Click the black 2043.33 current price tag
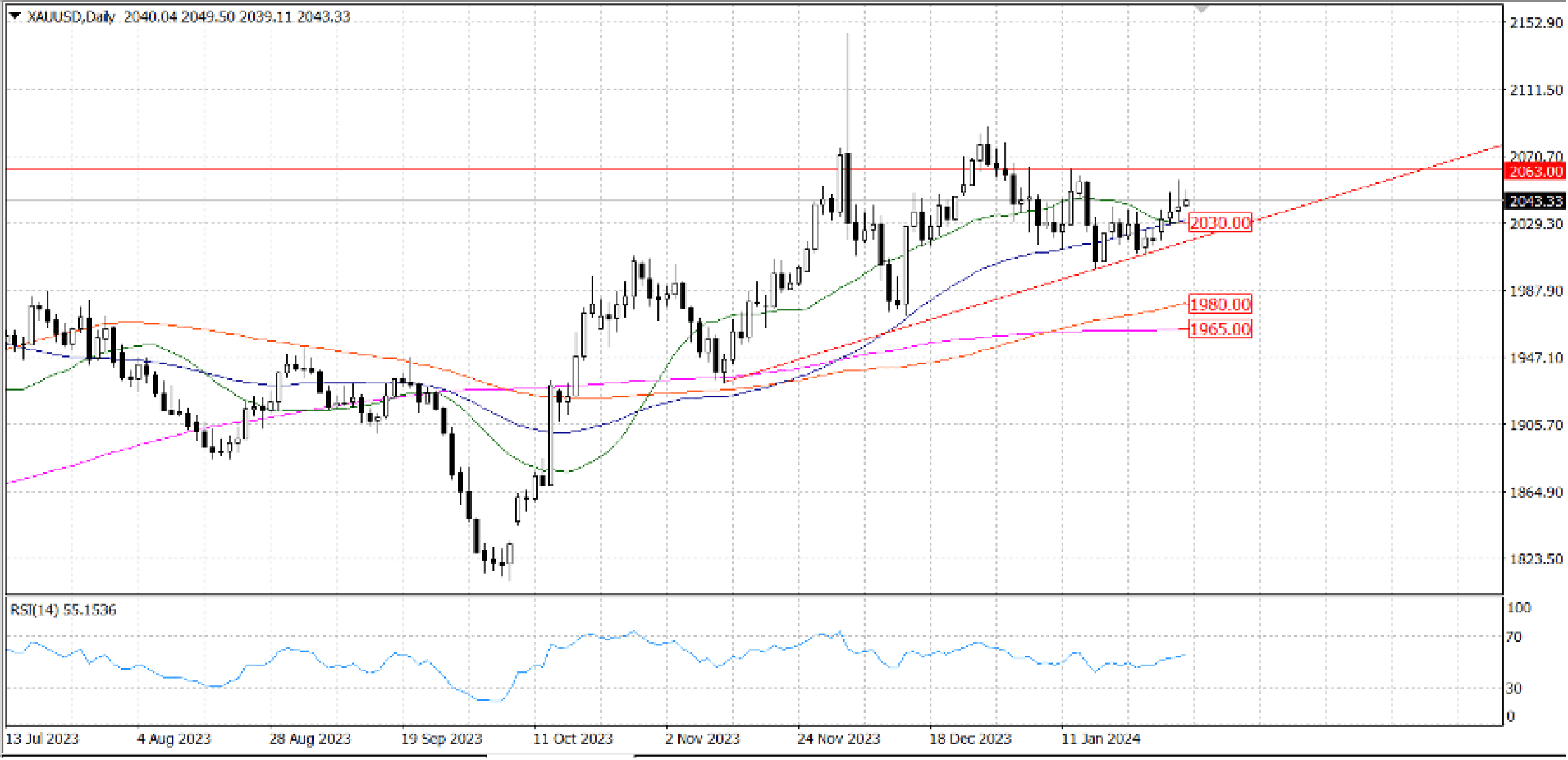 [x=1535, y=201]
